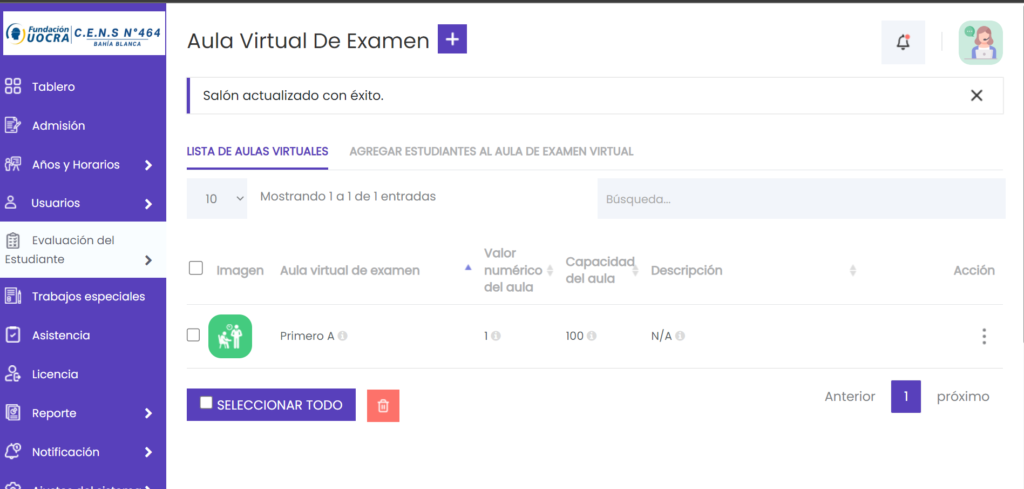Open AGREGAR ESTUDIANTES AL AULA DE EXAMEN VIRTUAL tab
Image resolution: width=1024 pixels, height=489 pixels.
coord(491,151)
